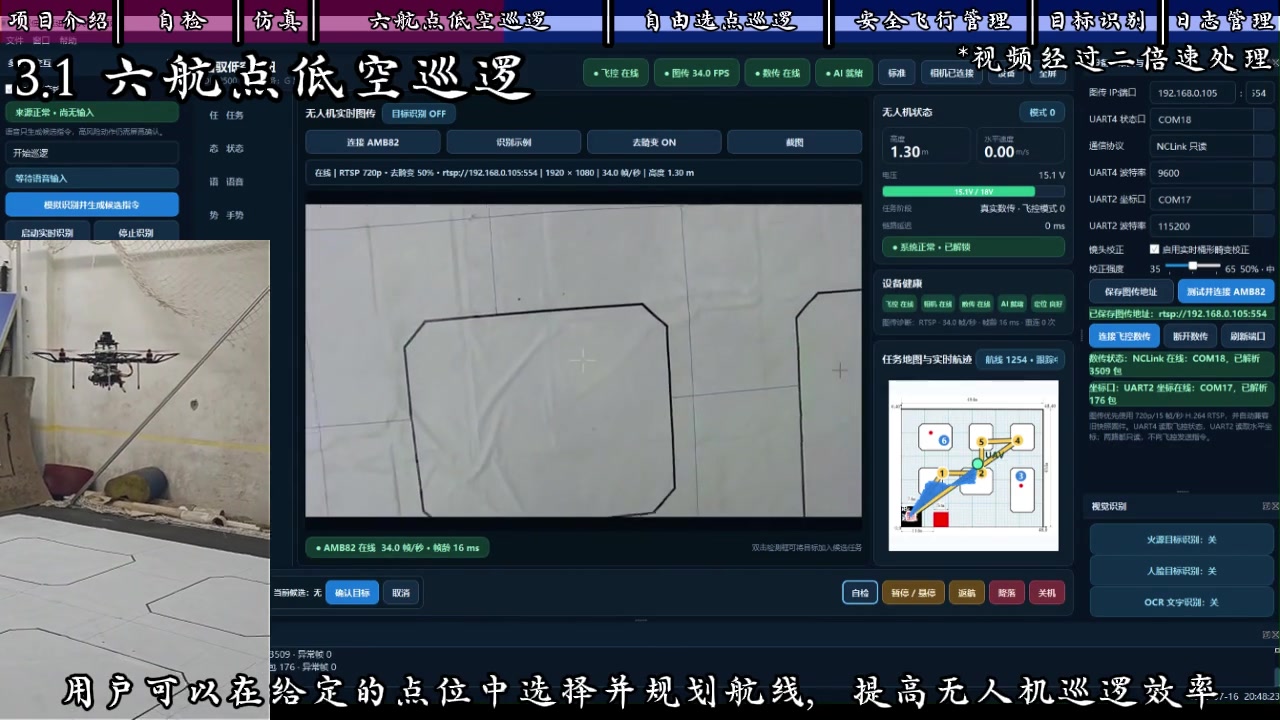The image size is (1280, 720).
Task: Select the 任务 item in the side navigation
Action: pos(227,115)
